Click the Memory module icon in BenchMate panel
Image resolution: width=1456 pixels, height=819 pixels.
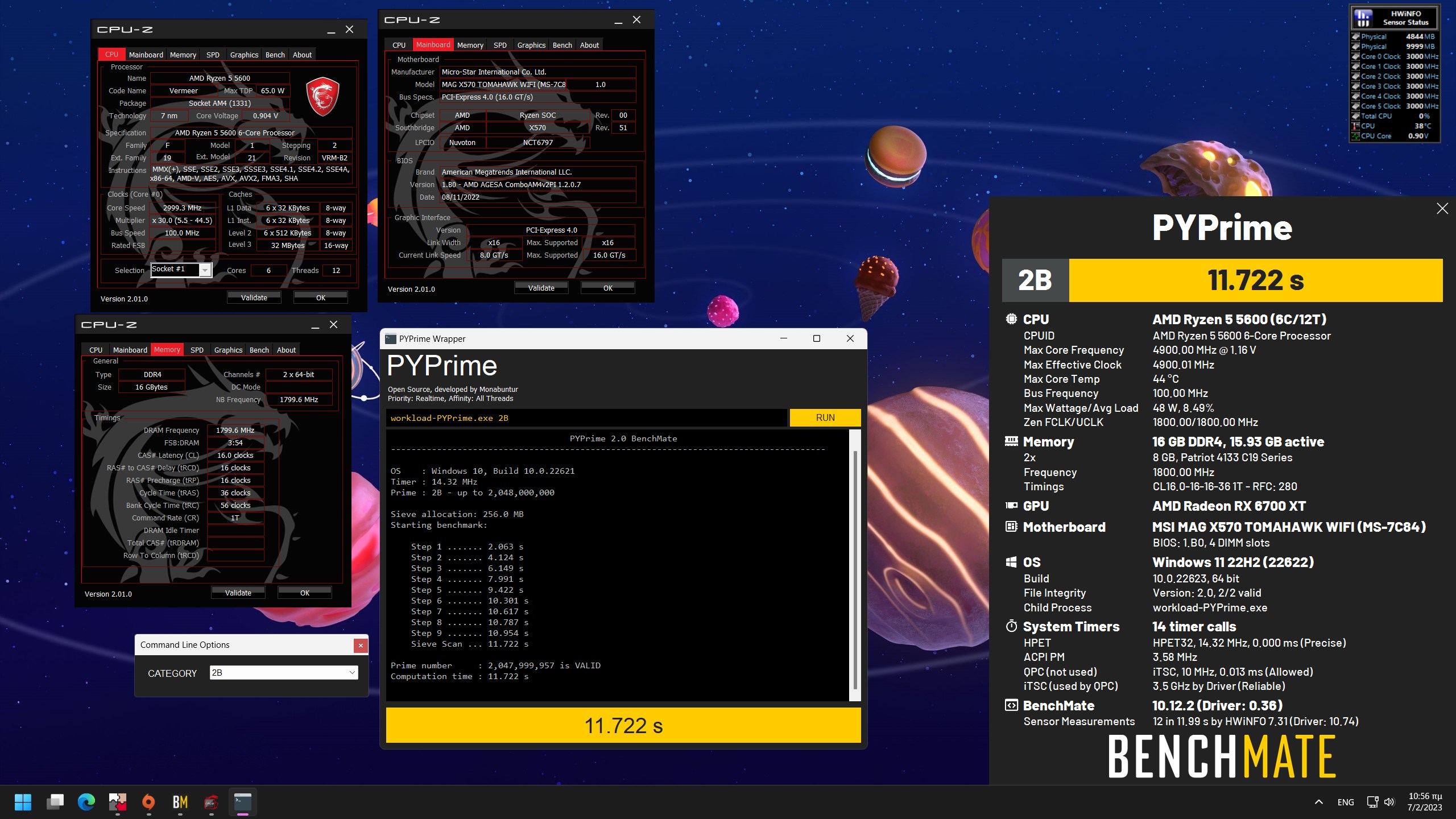click(1011, 441)
